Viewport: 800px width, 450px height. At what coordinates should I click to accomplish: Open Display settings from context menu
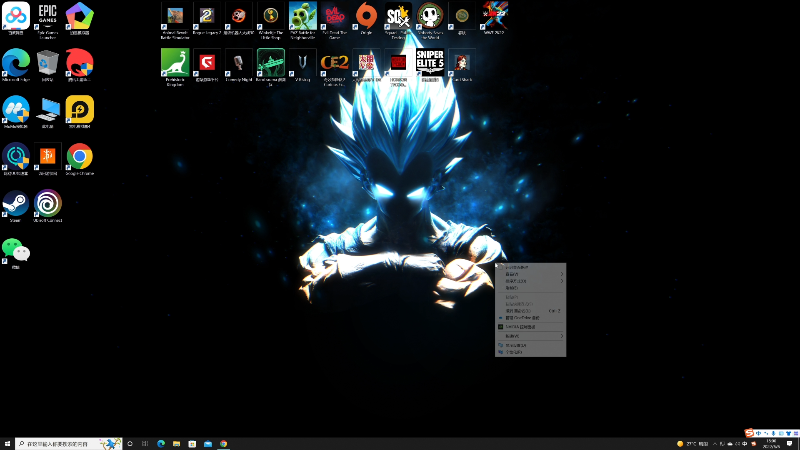click(531, 345)
